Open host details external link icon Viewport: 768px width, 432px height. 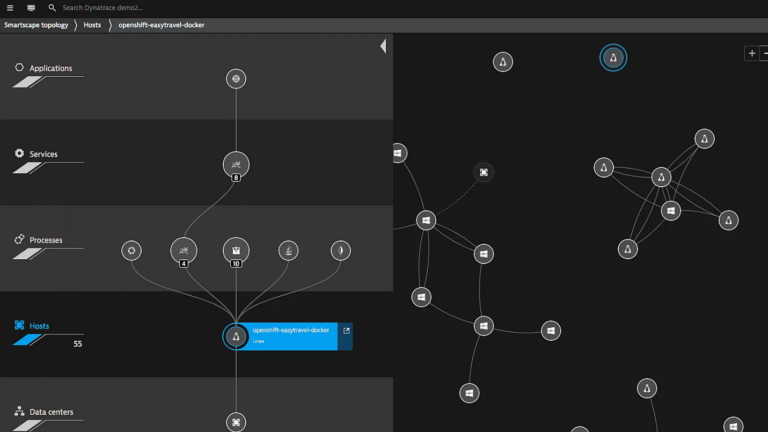[x=346, y=331]
